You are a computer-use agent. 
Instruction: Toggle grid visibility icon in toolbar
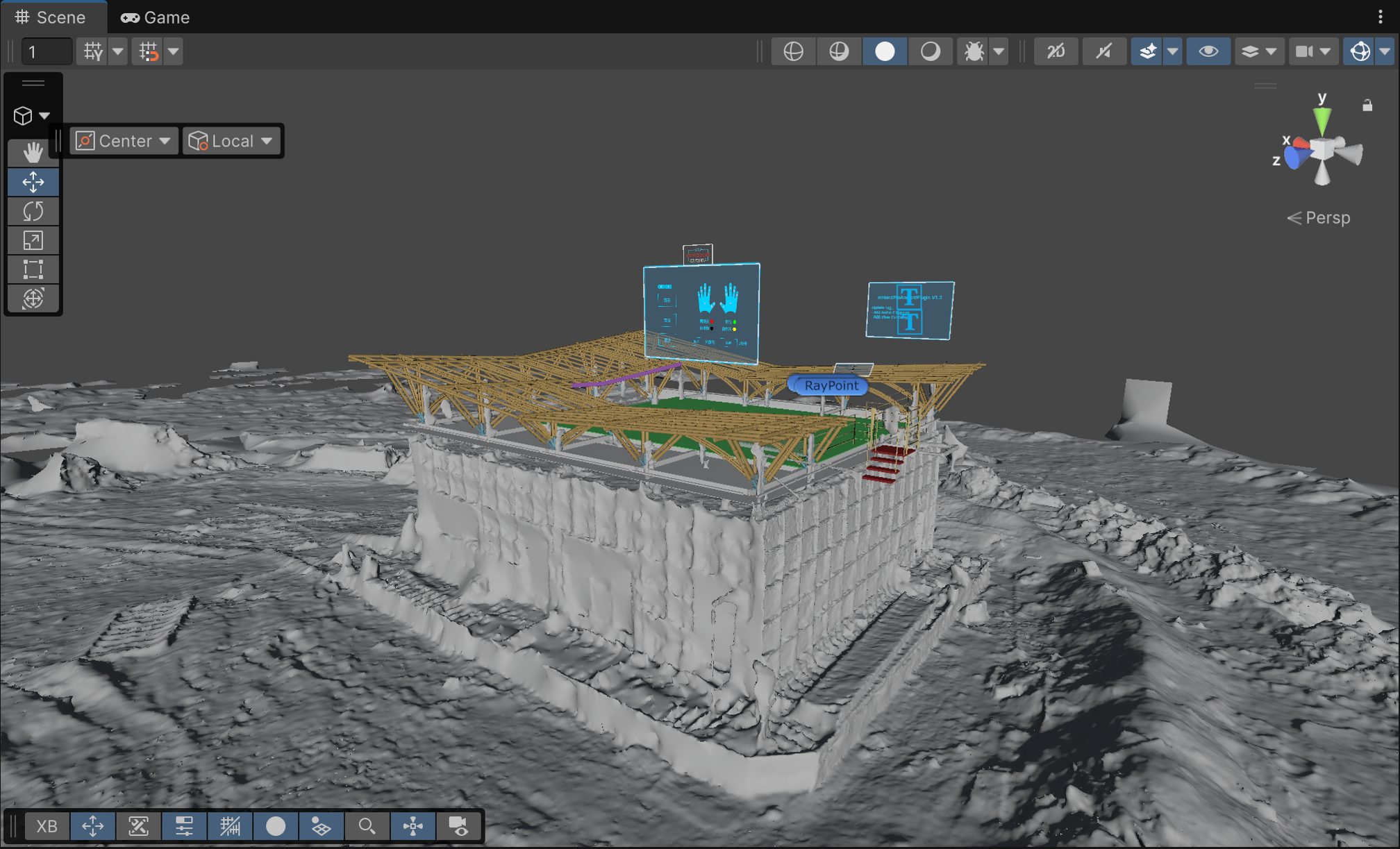click(93, 51)
